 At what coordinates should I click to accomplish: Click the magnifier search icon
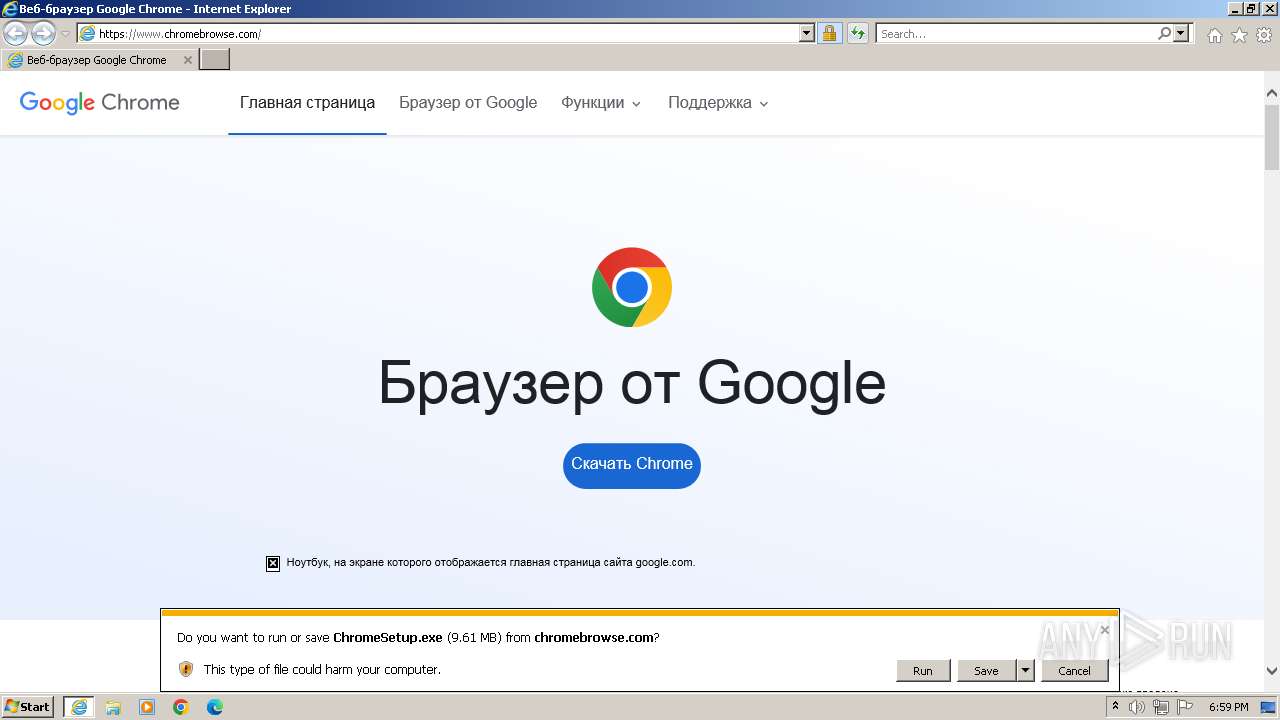pos(1164,34)
